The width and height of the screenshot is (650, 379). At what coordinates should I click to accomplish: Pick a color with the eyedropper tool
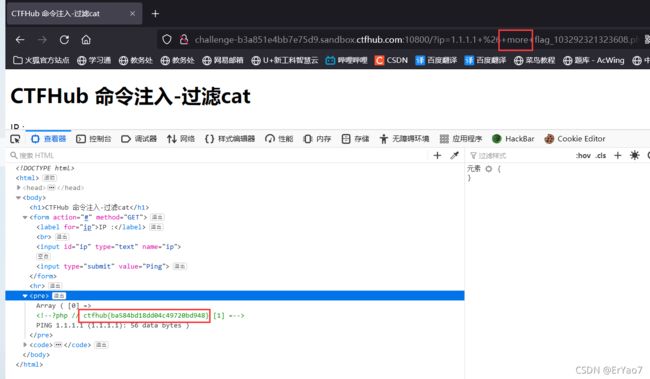[454, 155]
